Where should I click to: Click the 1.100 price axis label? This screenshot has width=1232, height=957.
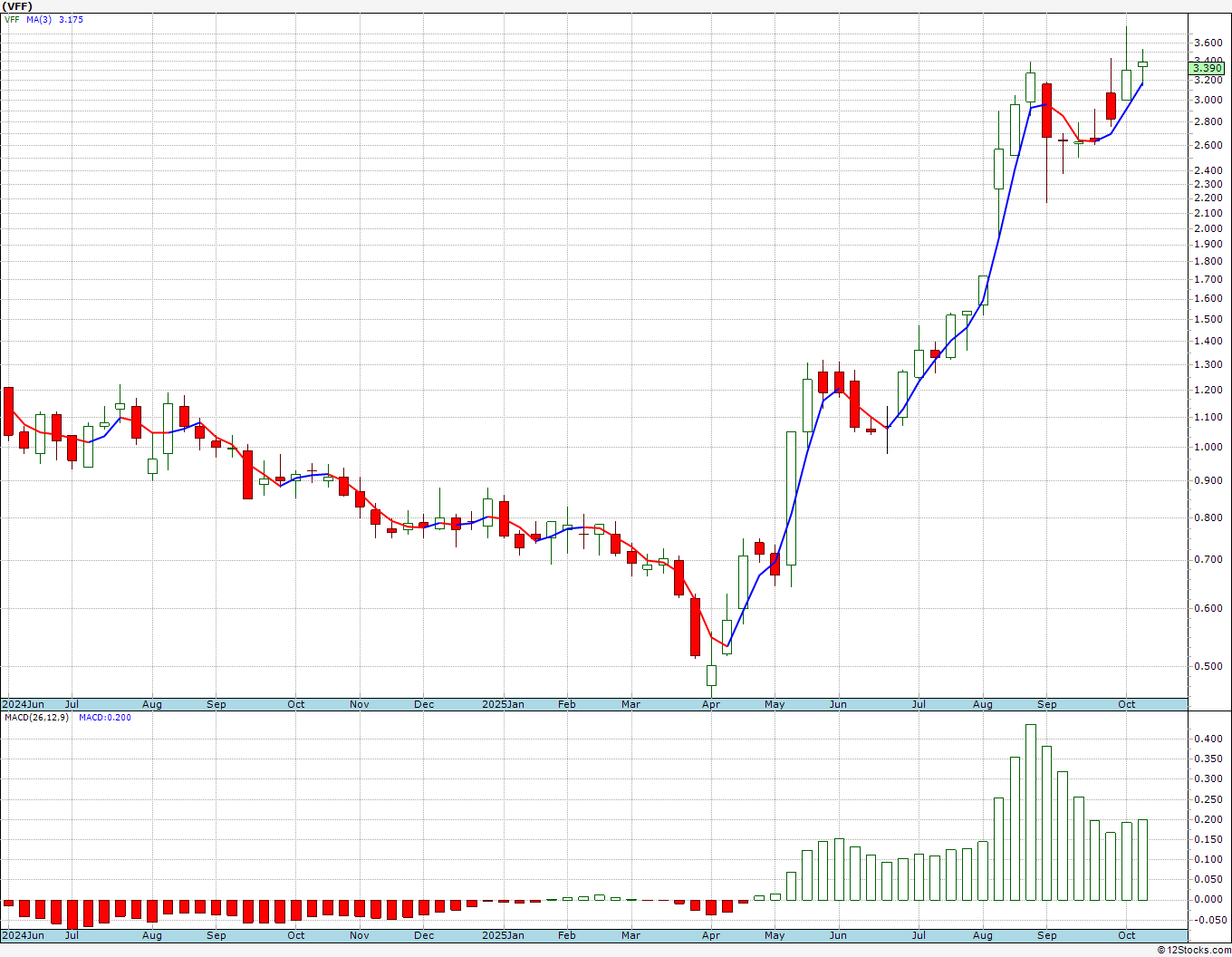point(1208,418)
